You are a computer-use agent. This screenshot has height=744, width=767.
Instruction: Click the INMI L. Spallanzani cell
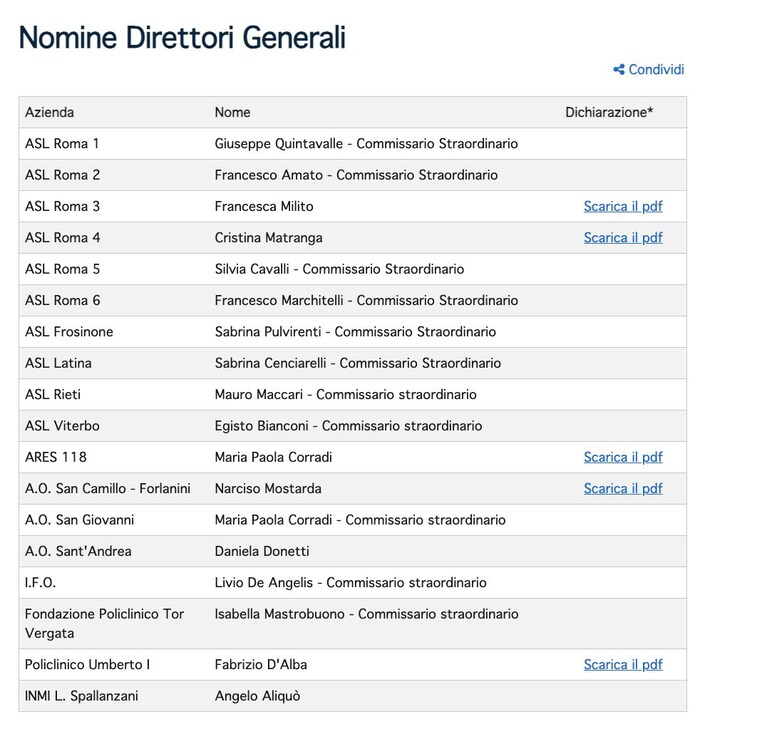pyautogui.click(x=113, y=696)
